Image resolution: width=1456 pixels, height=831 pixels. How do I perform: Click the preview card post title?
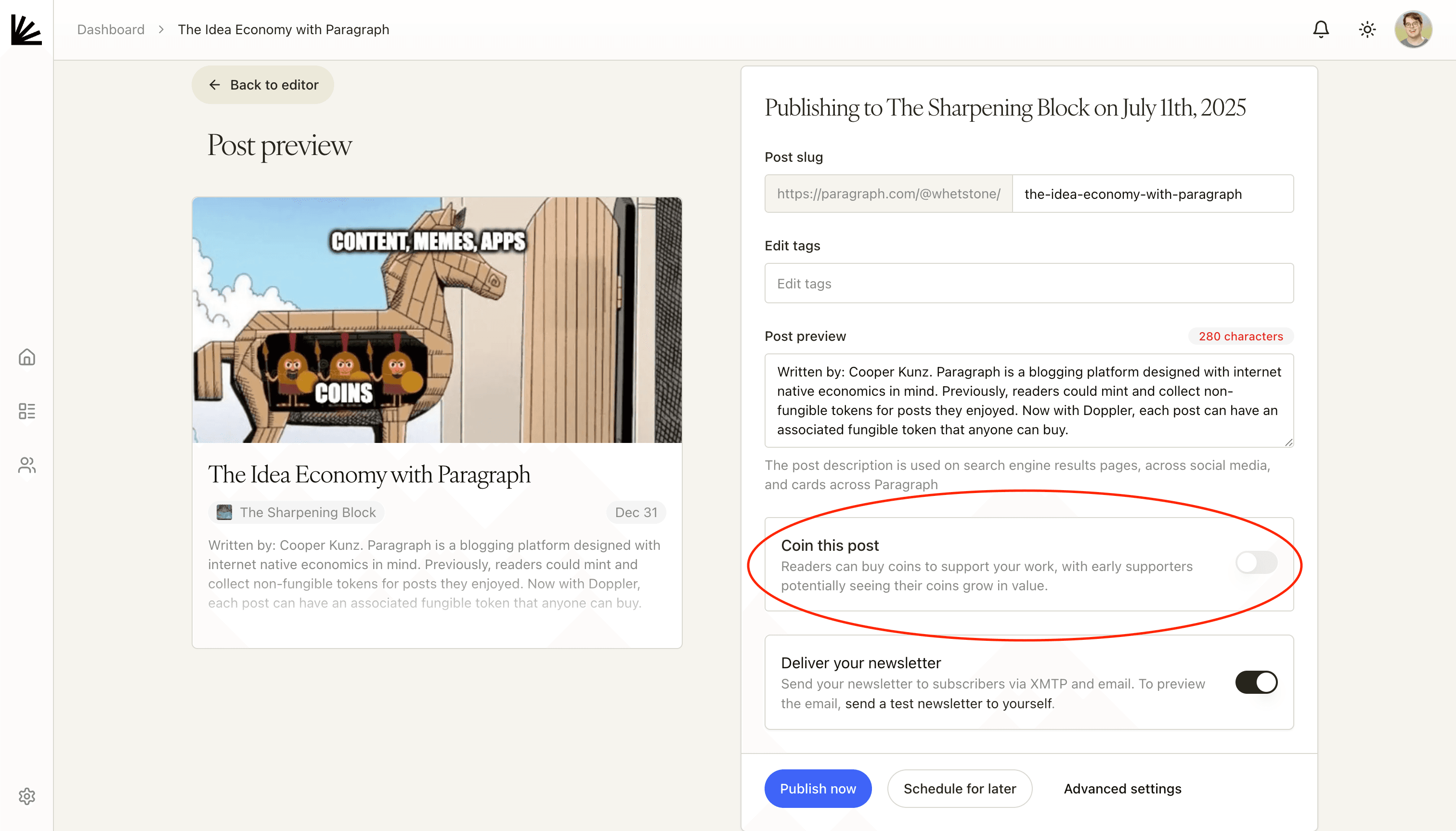pyautogui.click(x=369, y=474)
